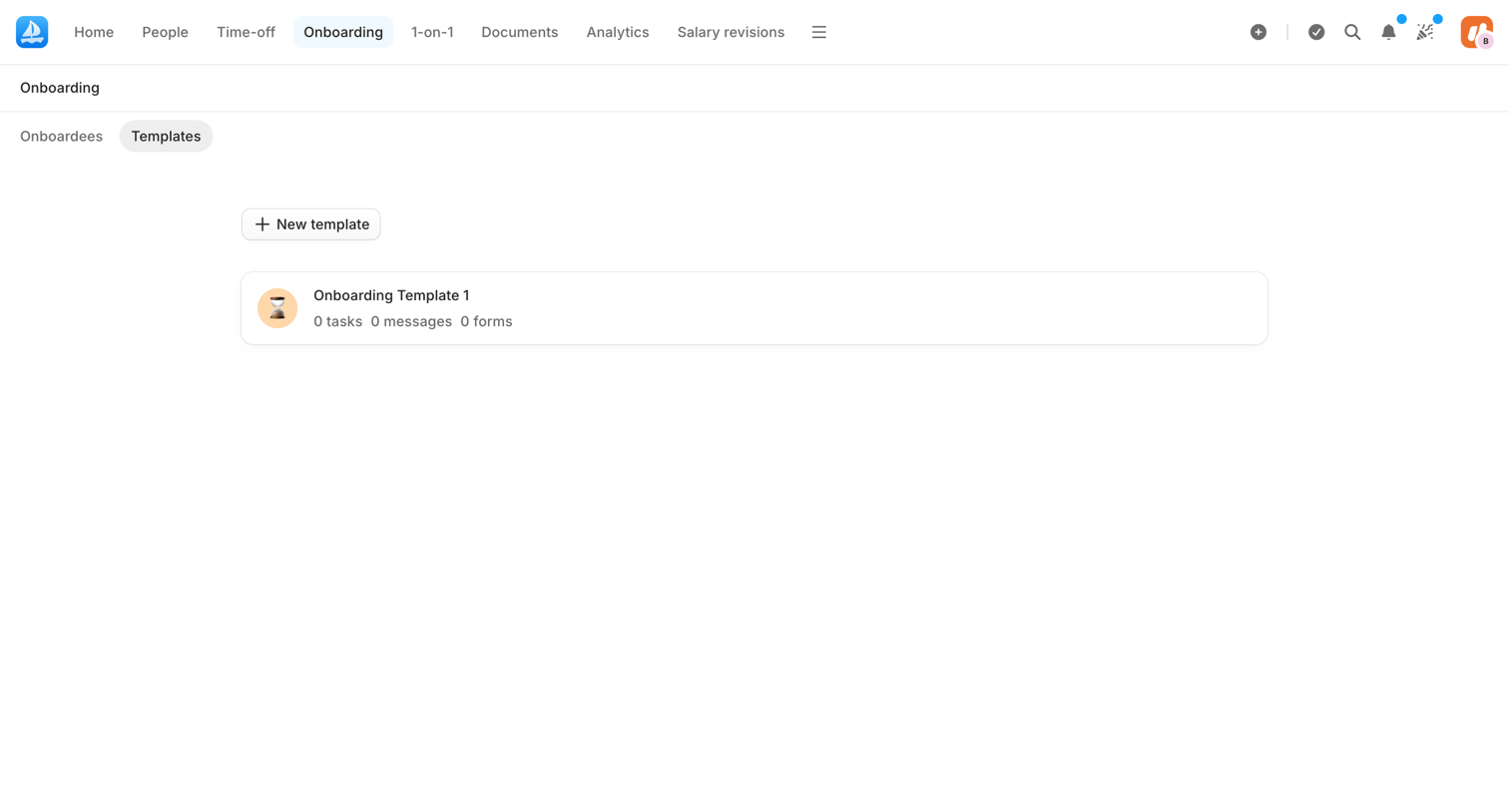Open Salary revisions

[x=731, y=32]
